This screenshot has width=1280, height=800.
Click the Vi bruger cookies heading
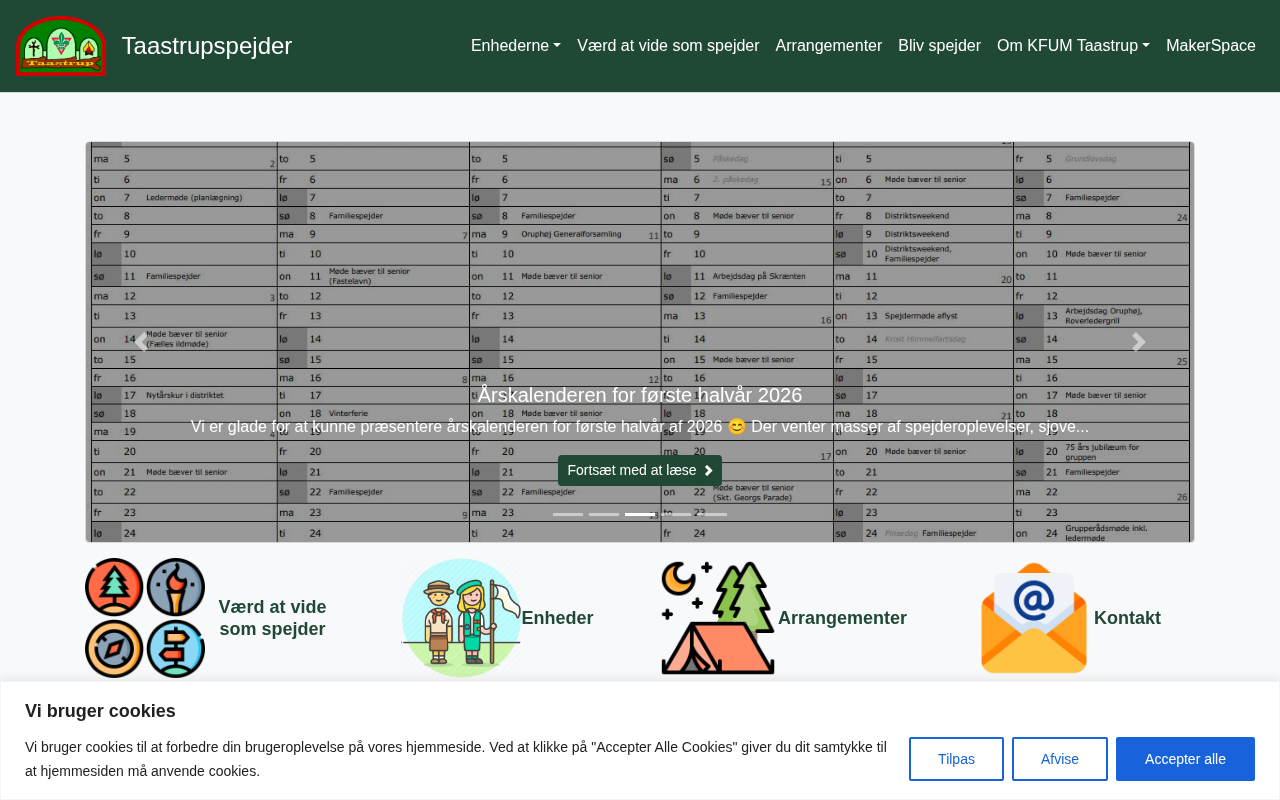pyautogui.click(x=100, y=711)
